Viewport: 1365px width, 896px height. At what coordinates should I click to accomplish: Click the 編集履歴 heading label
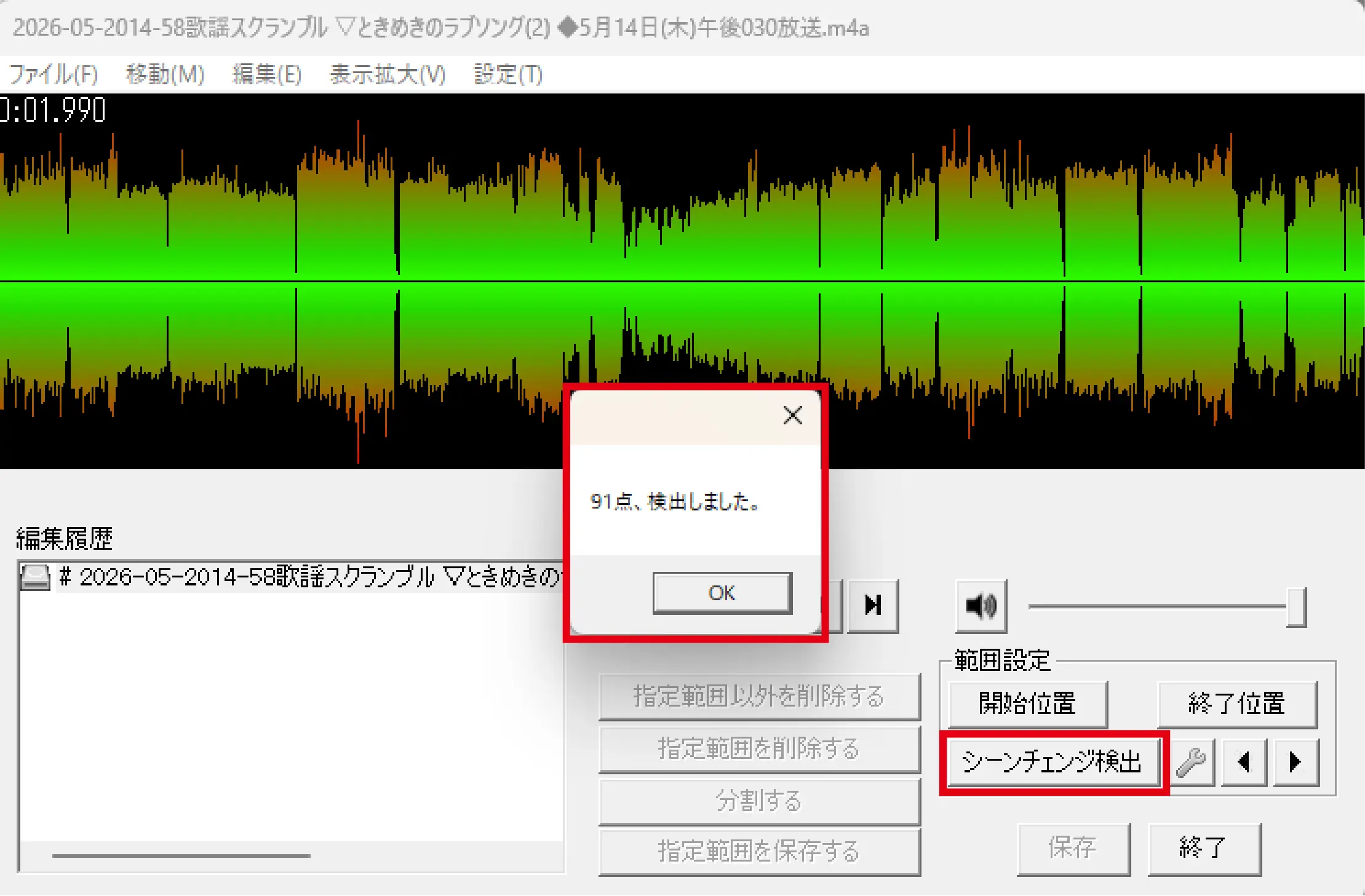pyautogui.click(x=64, y=539)
